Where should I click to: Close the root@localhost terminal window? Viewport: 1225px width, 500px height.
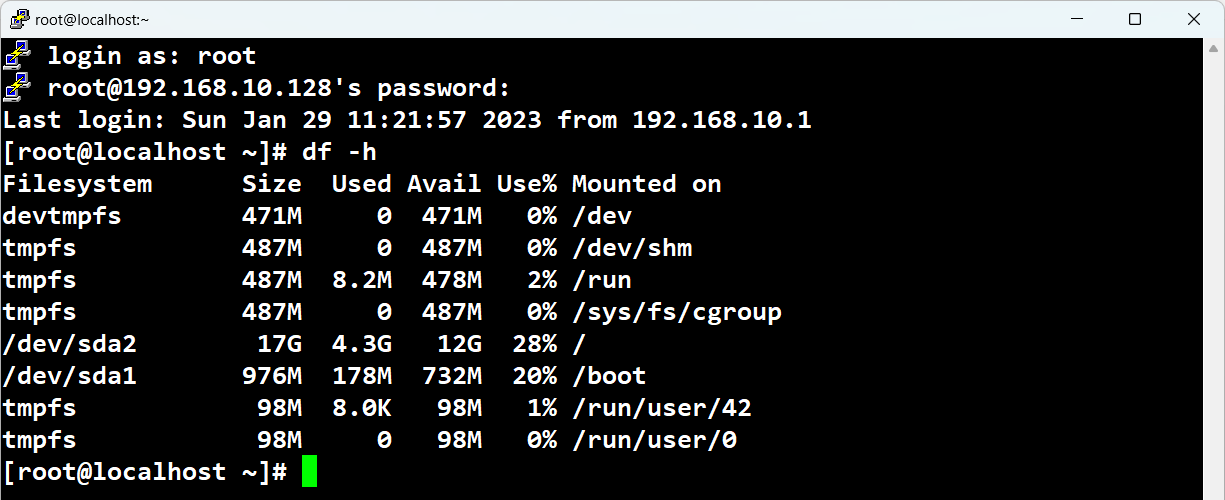(x=1194, y=19)
